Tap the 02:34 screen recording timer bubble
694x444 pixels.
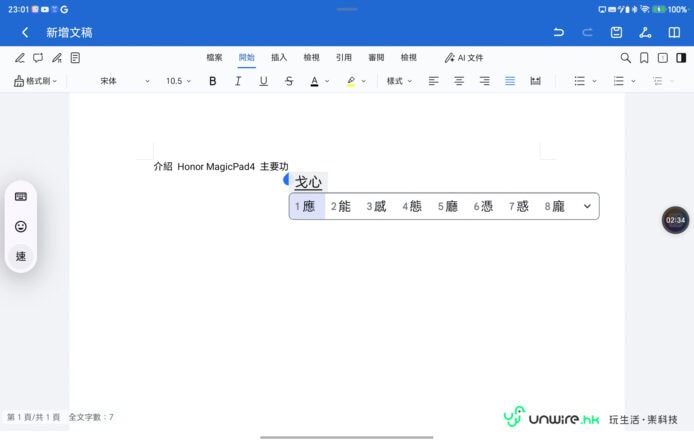[x=675, y=220]
